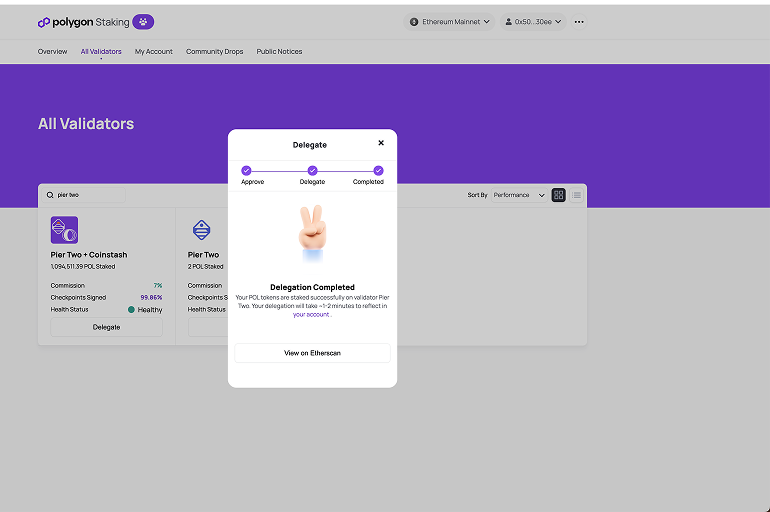Close the Delegate dialog
The height and width of the screenshot is (512, 770).
[x=381, y=143]
